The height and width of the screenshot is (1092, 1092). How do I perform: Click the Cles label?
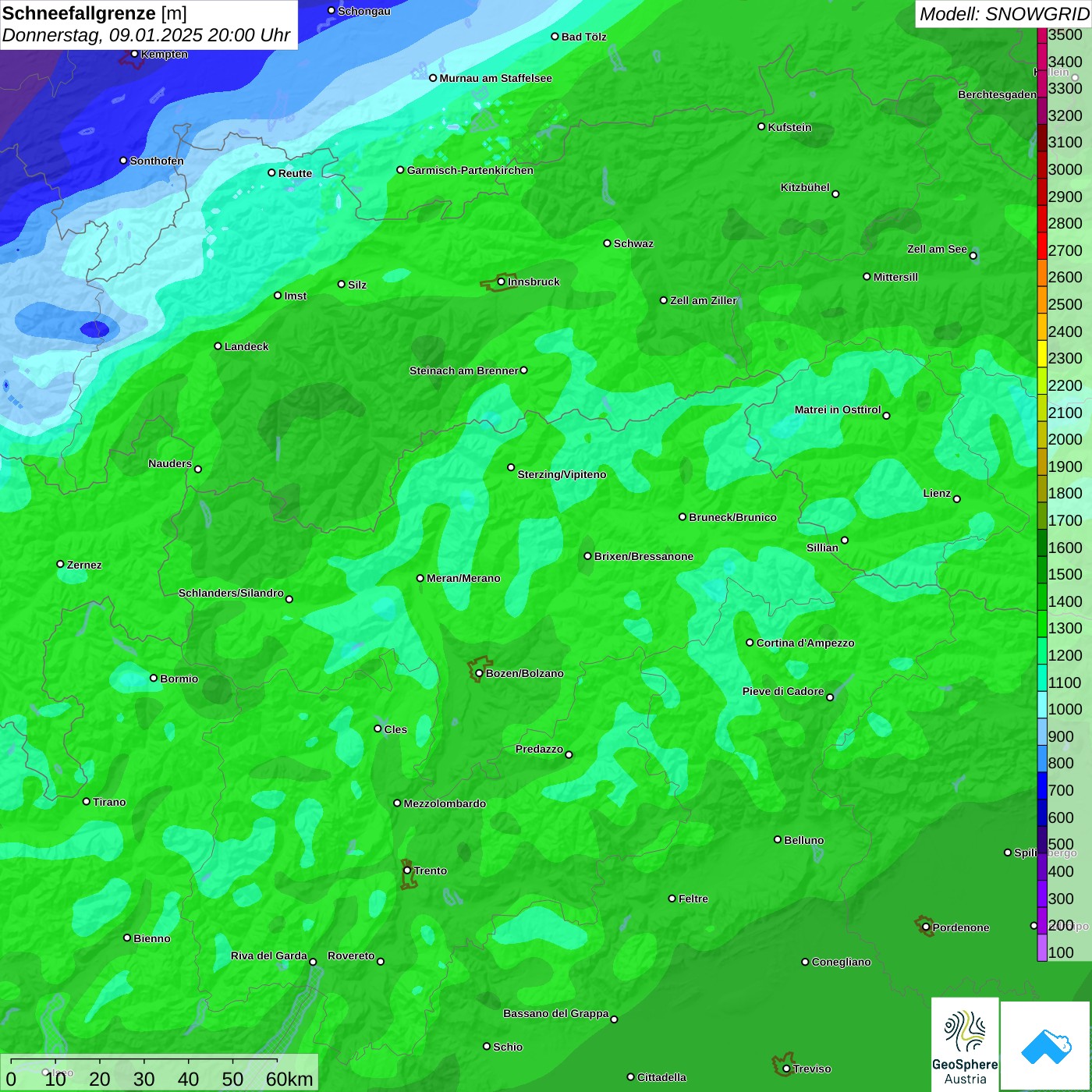[395, 729]
